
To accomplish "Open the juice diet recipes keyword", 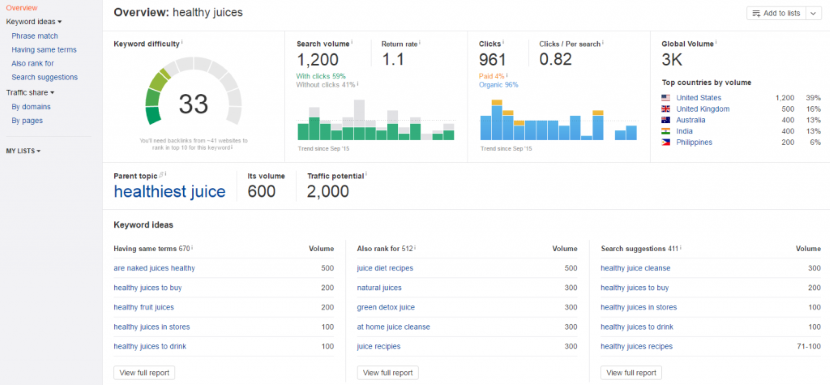I will click(385, 268).
